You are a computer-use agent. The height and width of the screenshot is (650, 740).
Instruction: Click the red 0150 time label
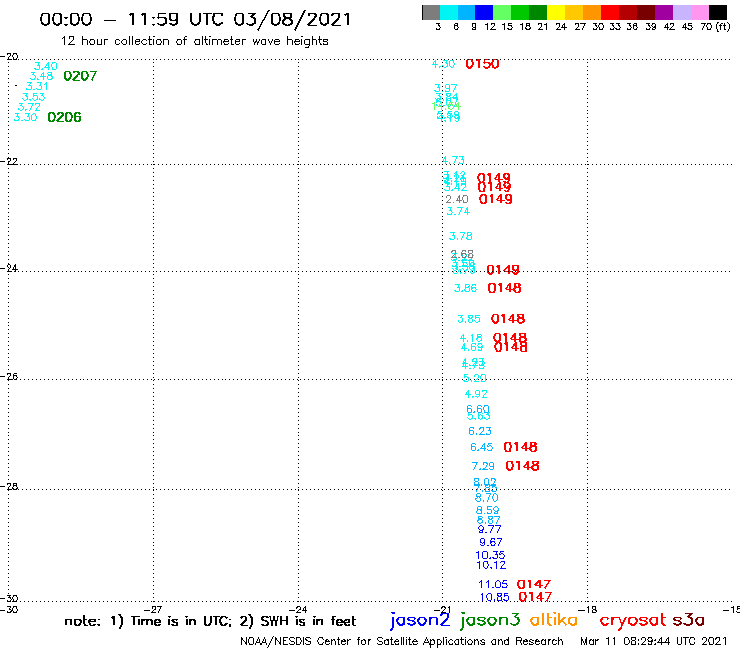point(482,64)
